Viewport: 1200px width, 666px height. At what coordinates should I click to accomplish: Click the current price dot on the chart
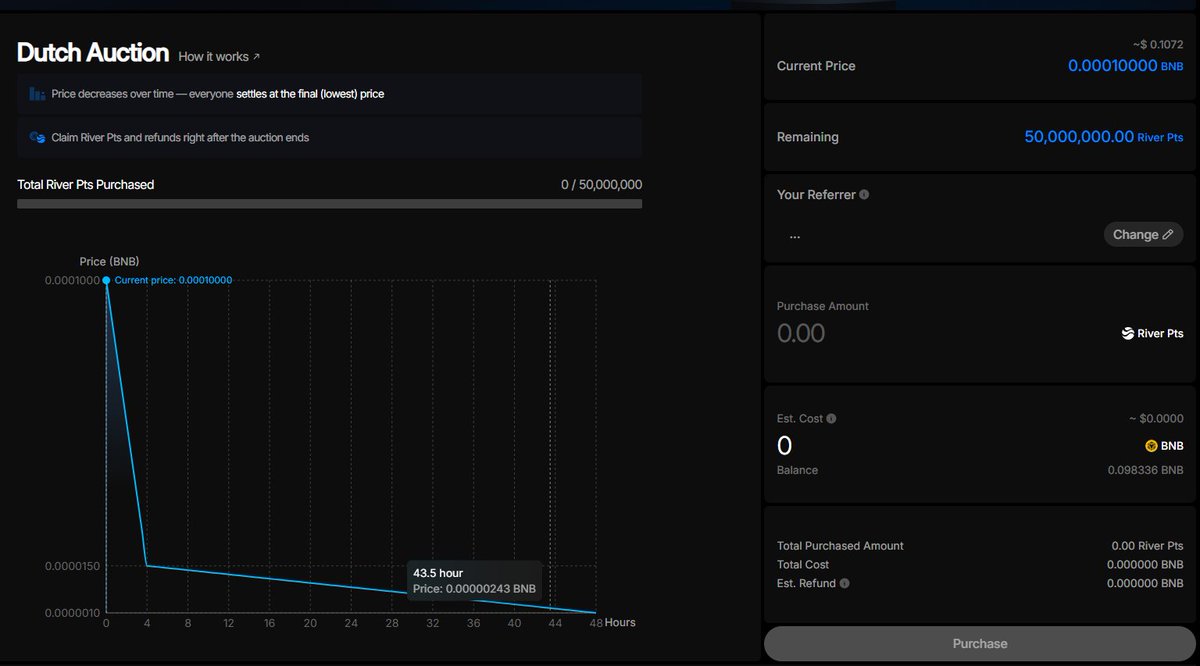[x=106, y=280]
